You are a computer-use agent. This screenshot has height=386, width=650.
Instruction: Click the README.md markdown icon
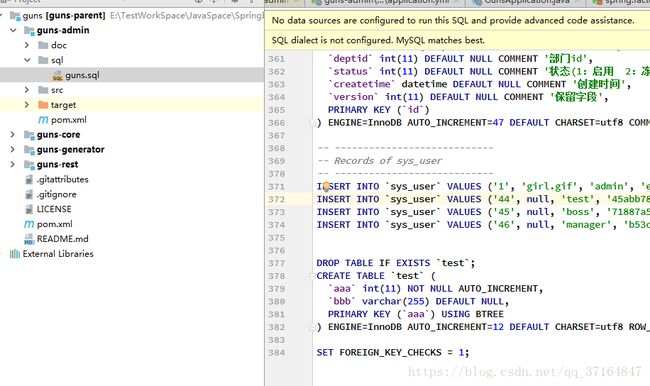[29, 239]
